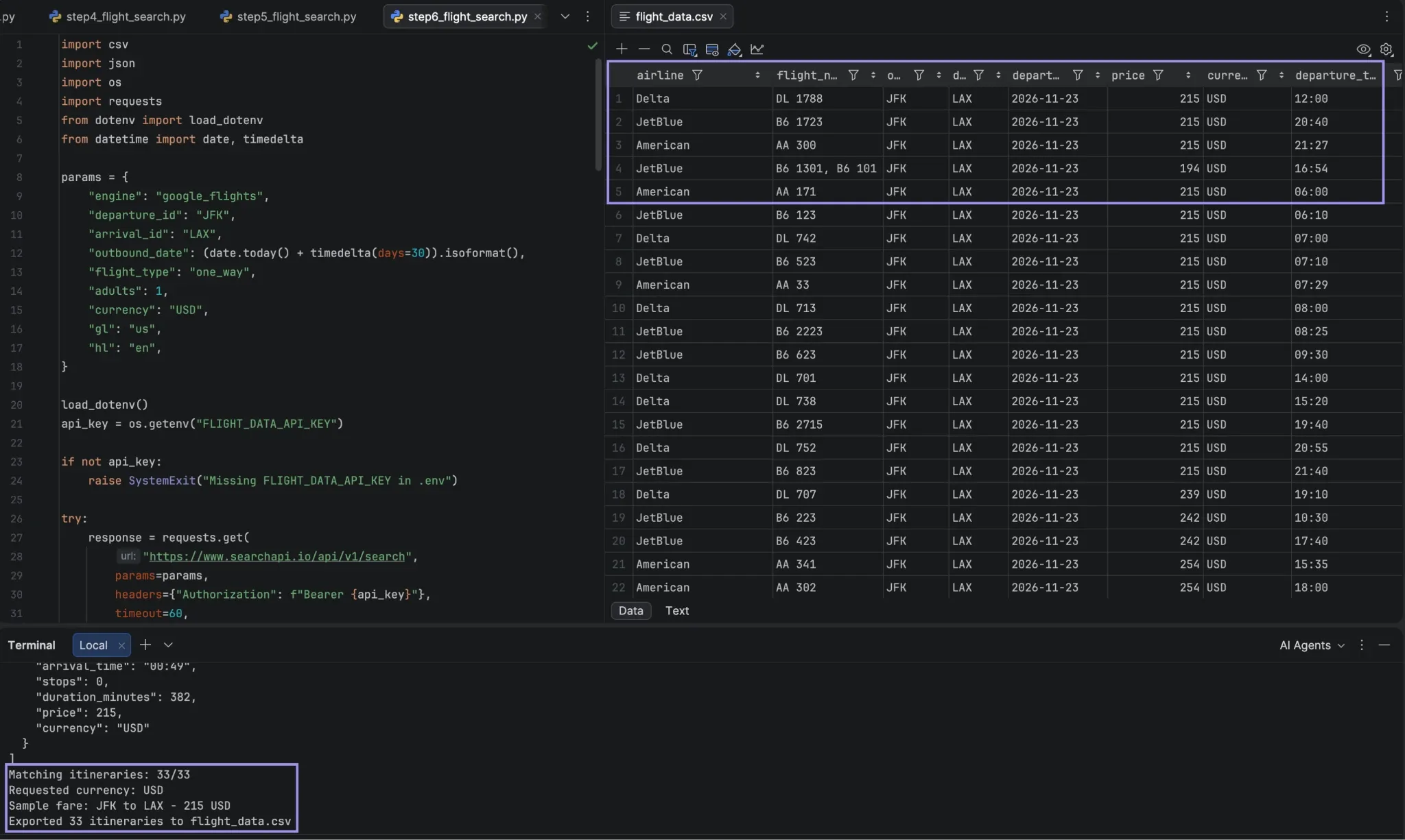Select the 'DL 1788' flight cell
This screenshot has height=840, width=1405.
[x=827, y=99]
